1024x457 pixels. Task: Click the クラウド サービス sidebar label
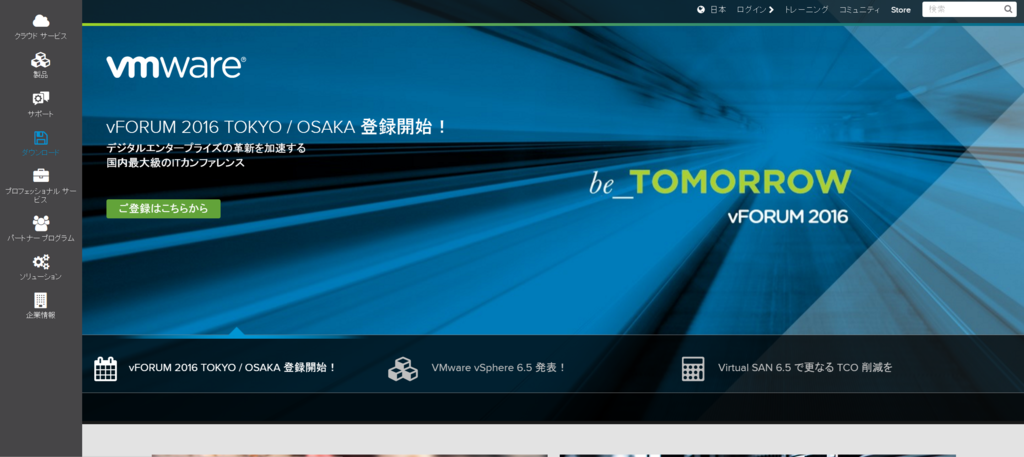(40, 36)
